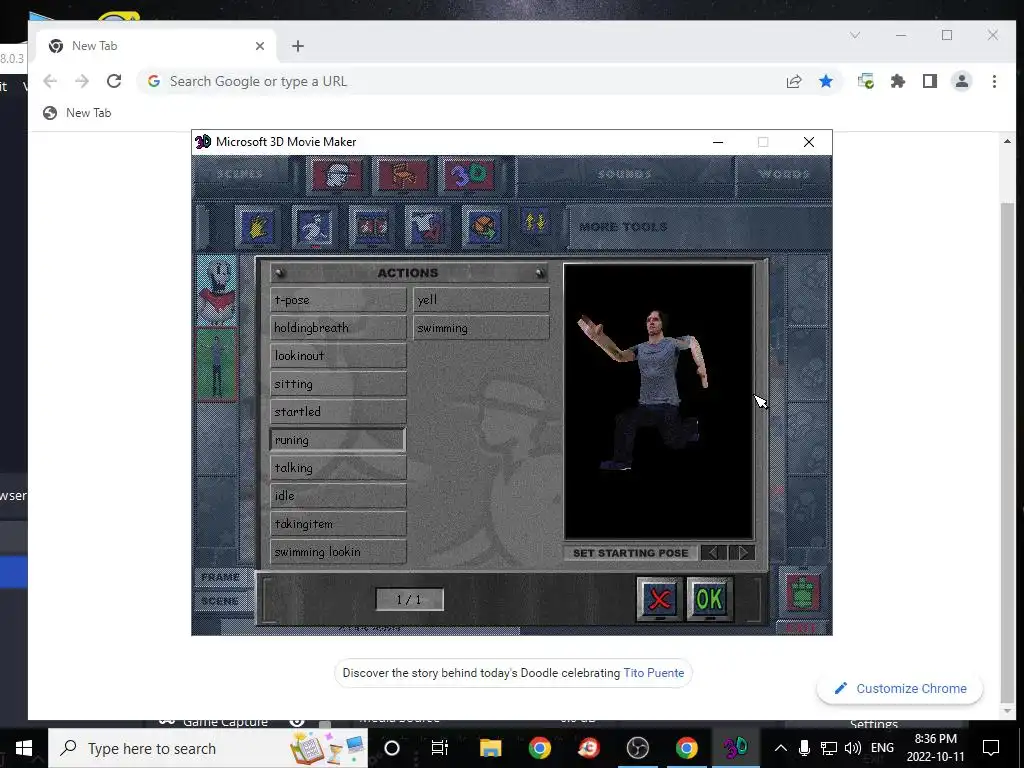Click the actor preview pane

[x=659, y=401]
